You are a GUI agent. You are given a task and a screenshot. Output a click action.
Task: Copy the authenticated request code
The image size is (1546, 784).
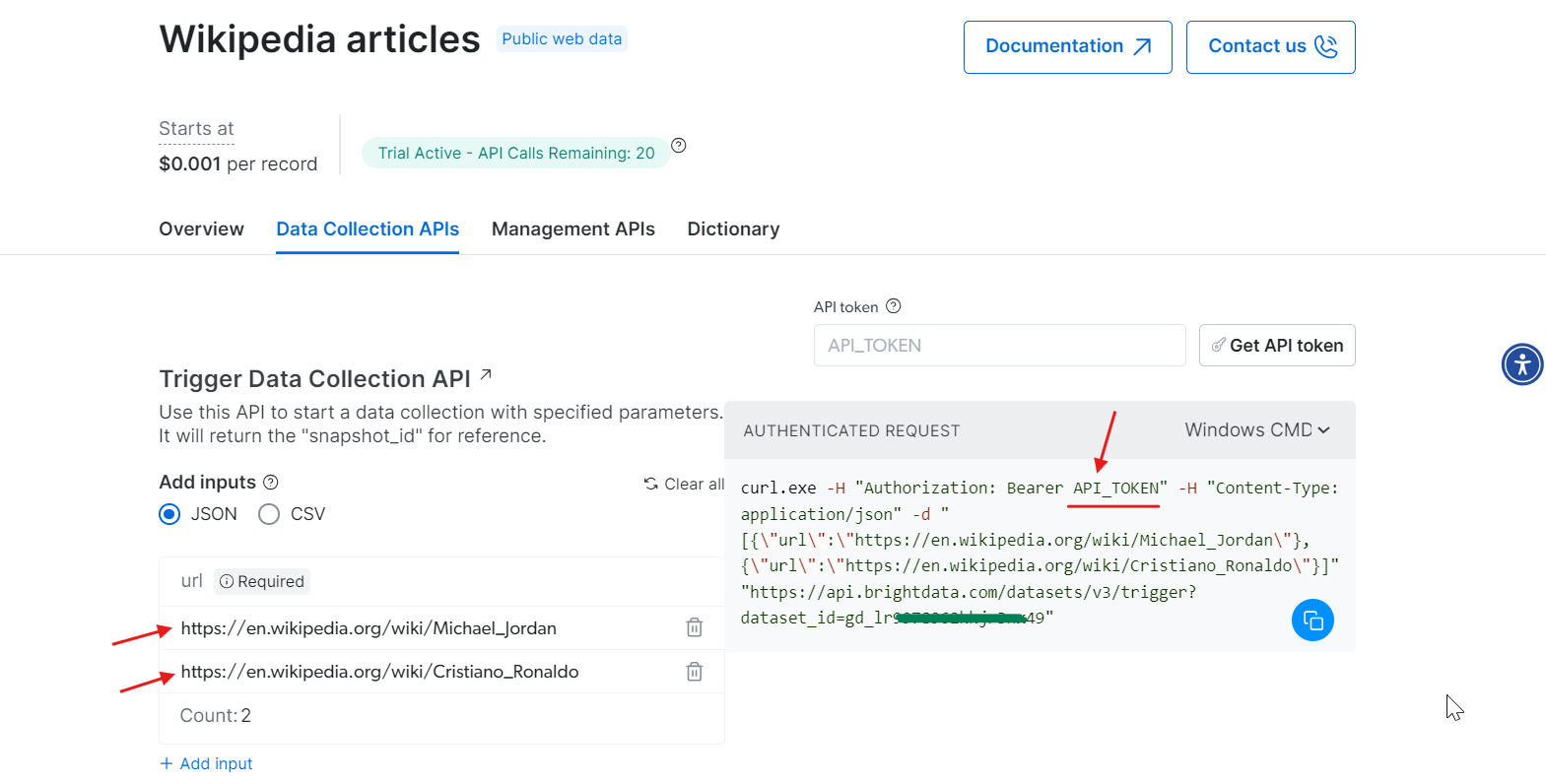coord(1312,621)
